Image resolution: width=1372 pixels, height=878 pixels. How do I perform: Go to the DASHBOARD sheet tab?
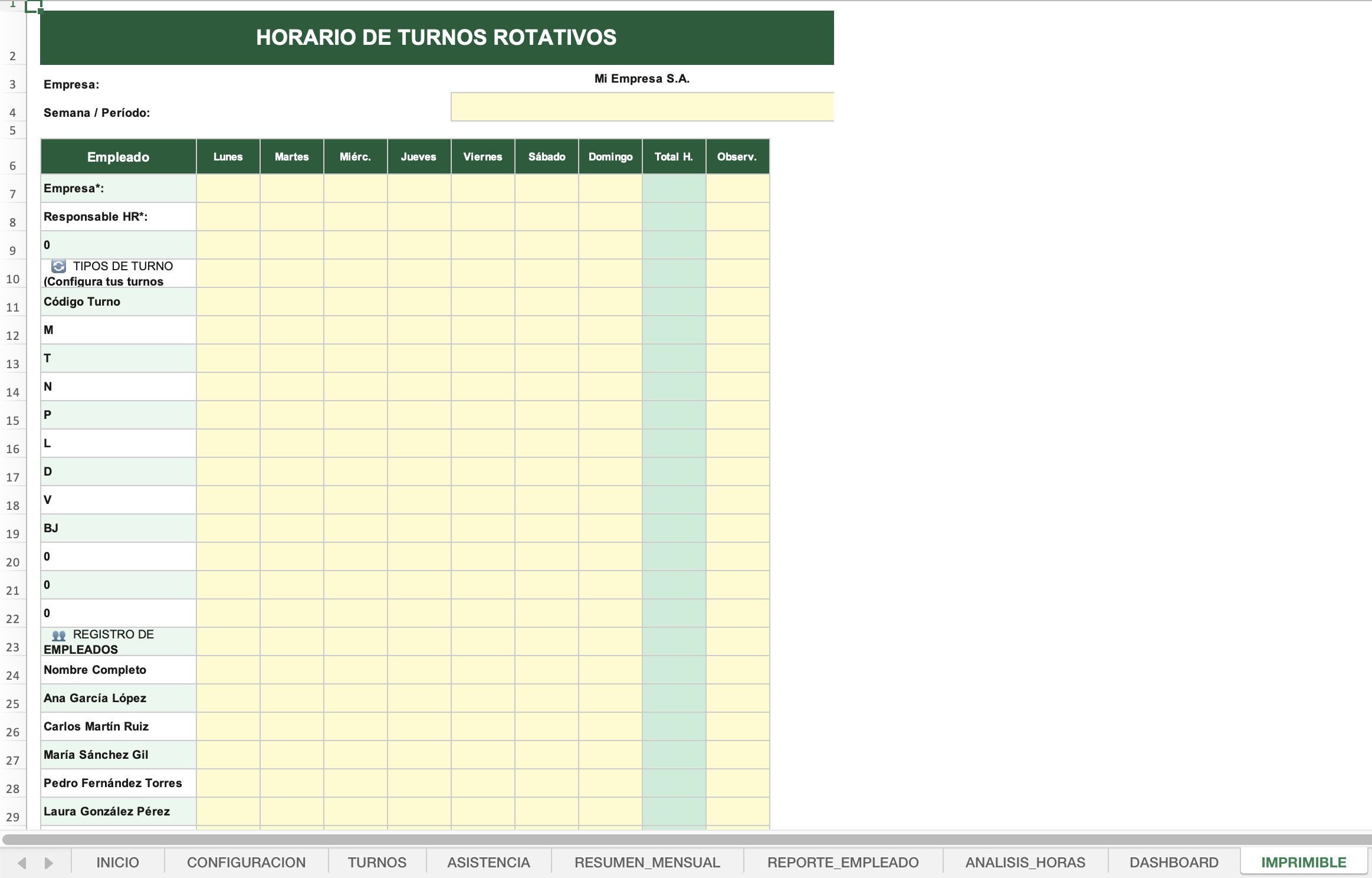(1174, 862)
